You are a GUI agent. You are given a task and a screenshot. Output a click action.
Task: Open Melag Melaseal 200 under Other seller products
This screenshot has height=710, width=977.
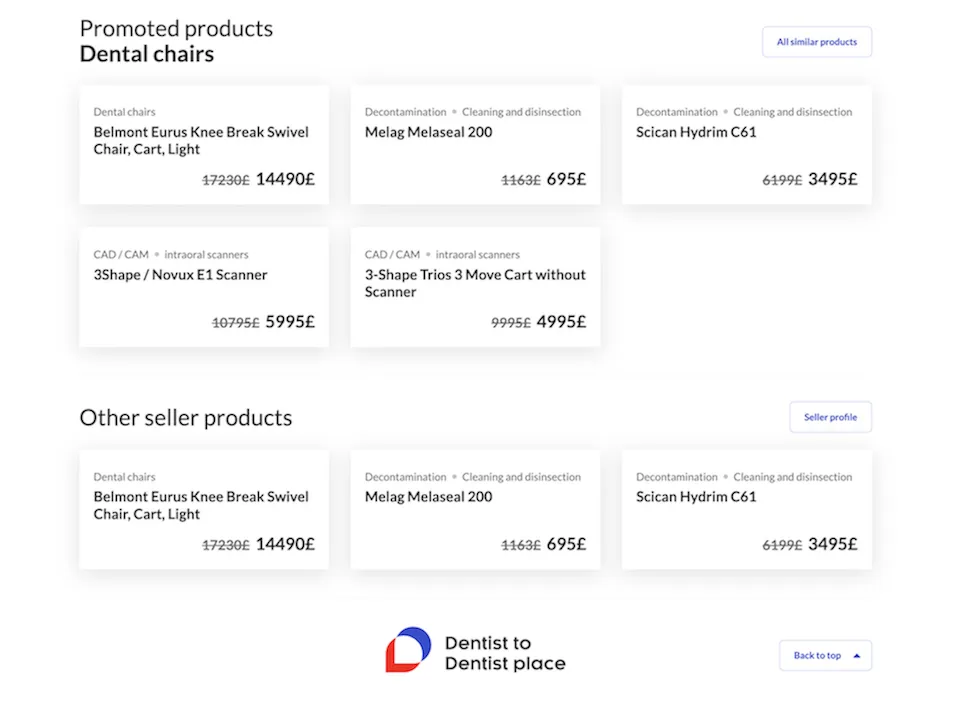click(x=475, y=509)
